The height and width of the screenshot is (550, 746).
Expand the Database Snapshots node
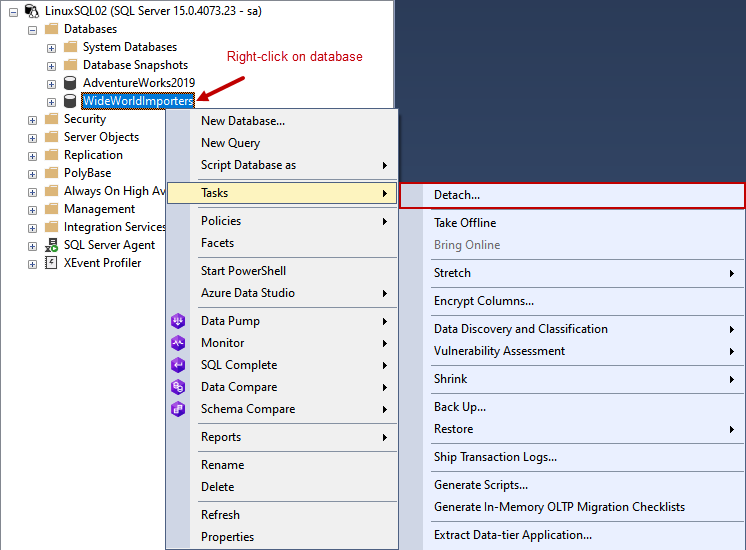[x=51, y=66]
